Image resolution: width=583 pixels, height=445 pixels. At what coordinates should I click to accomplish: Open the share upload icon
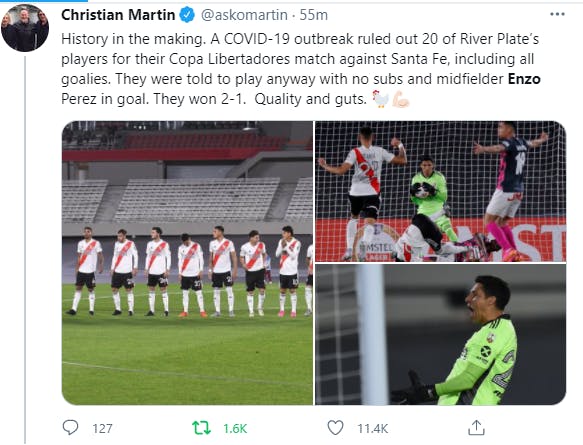pyautogui.click(x=476, y=428)
